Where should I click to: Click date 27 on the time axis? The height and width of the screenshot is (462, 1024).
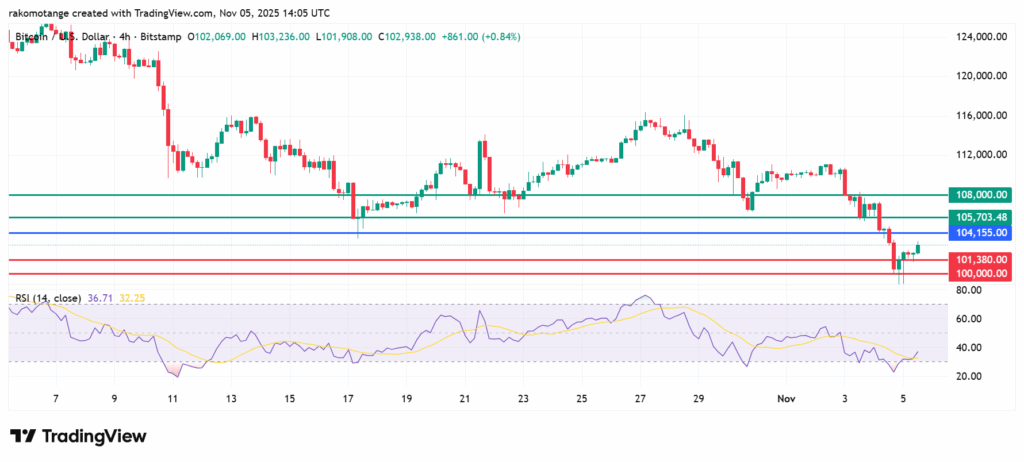[x=640, y=398]
